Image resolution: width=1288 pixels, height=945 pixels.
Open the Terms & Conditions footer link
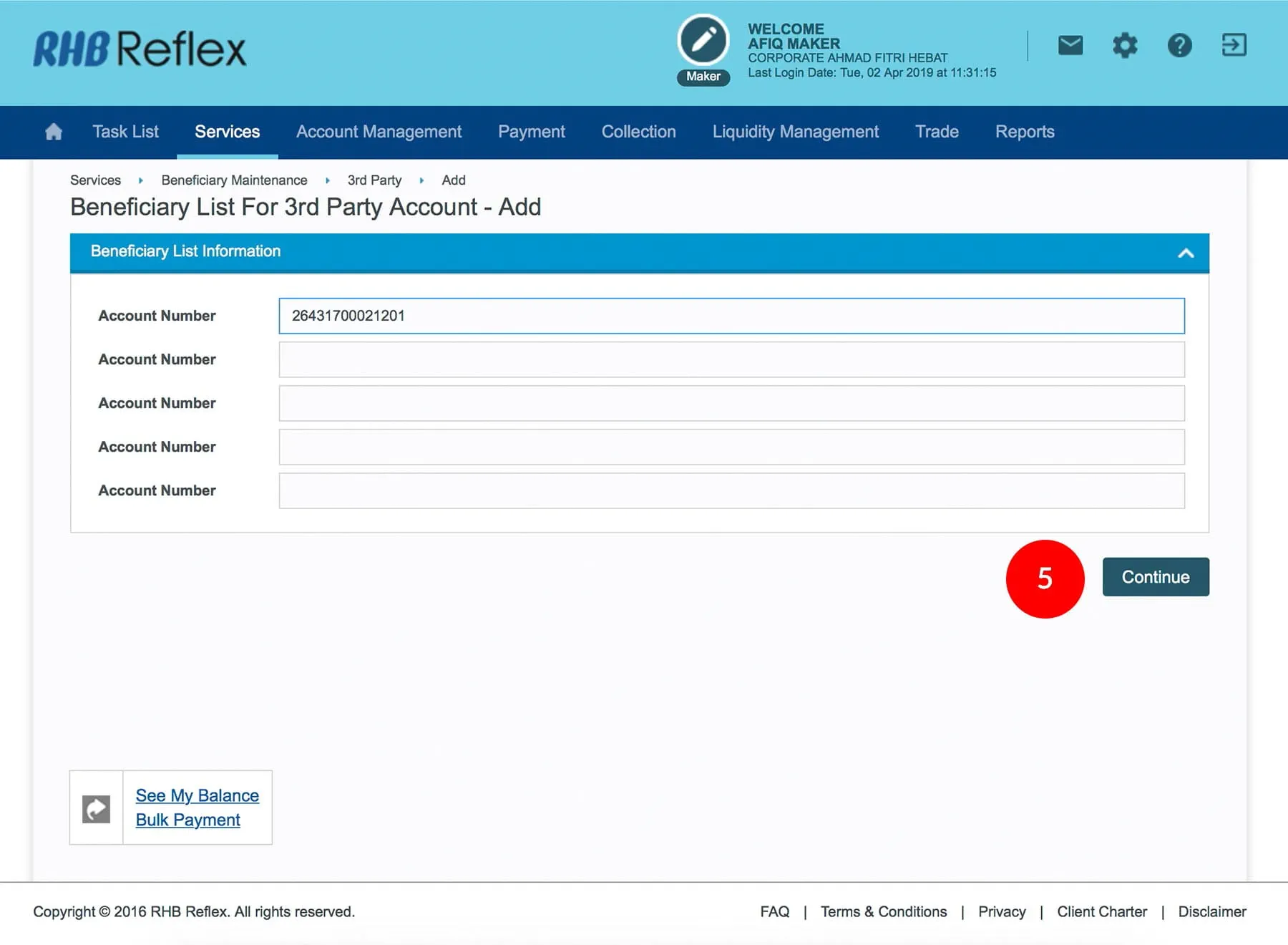pos(883,911)
